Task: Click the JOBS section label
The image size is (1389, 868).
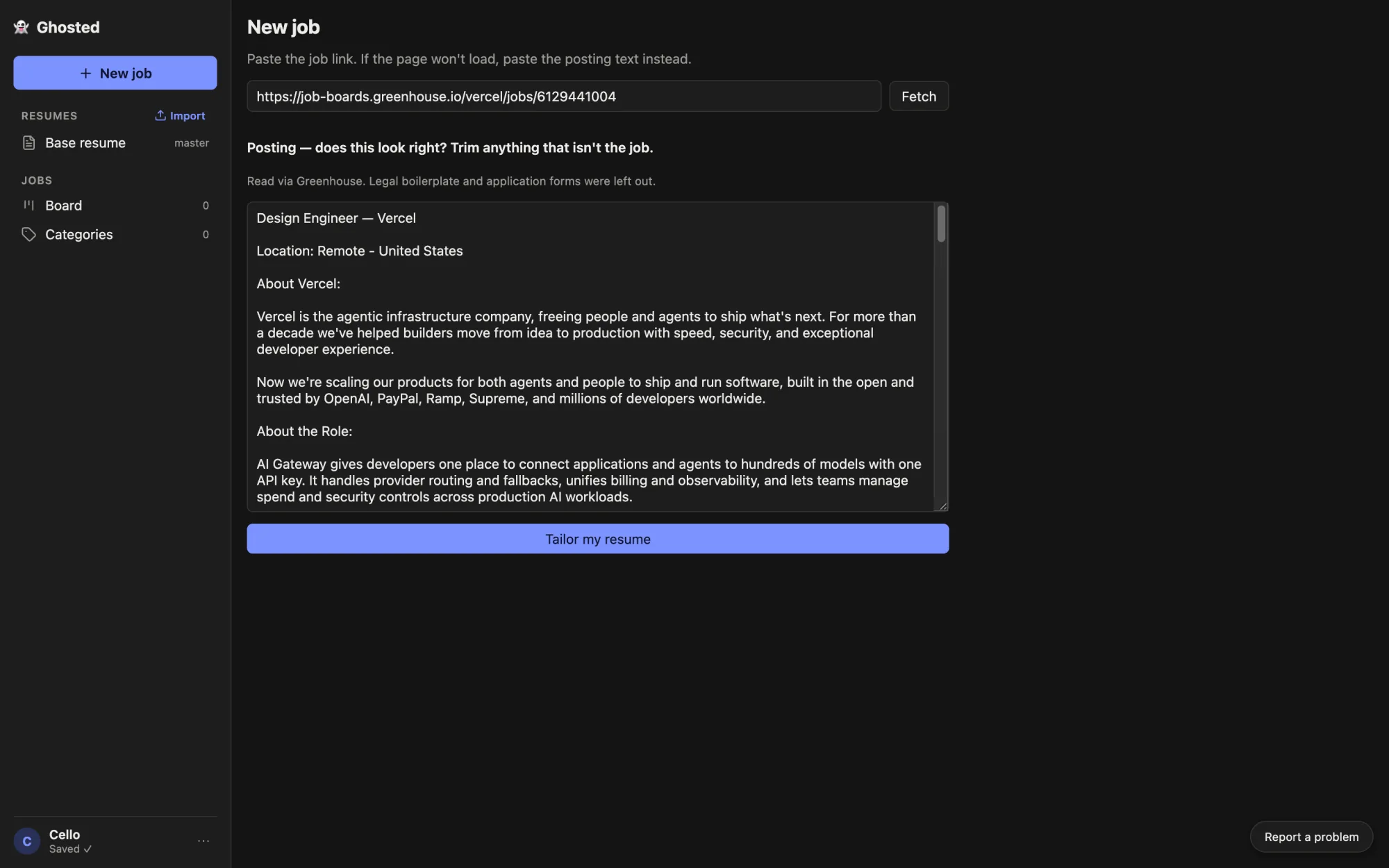Action: pyautogui.click(x=37, y=181)
